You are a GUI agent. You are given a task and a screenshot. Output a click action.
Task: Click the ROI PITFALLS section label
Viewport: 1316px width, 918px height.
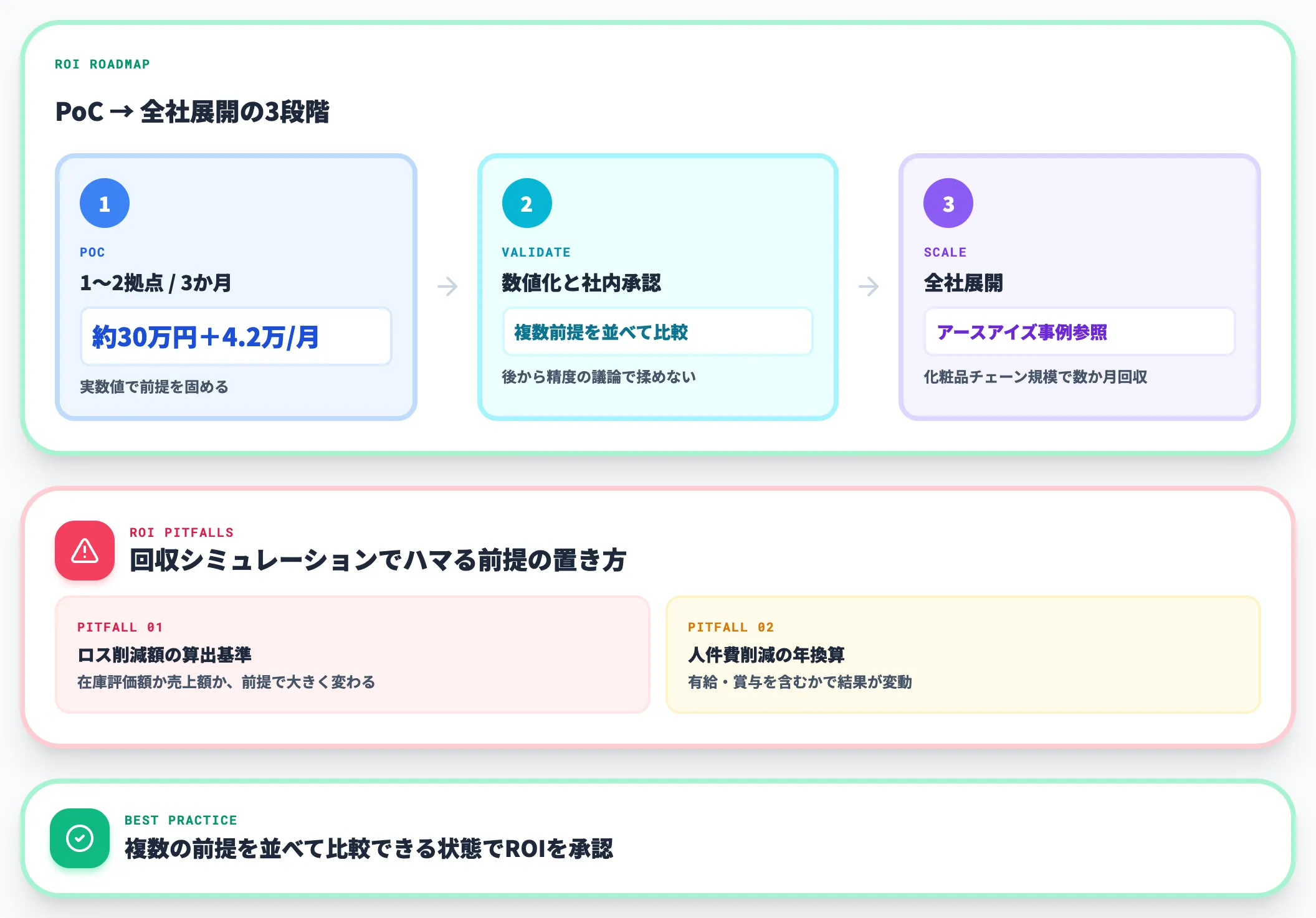(181, 532)
